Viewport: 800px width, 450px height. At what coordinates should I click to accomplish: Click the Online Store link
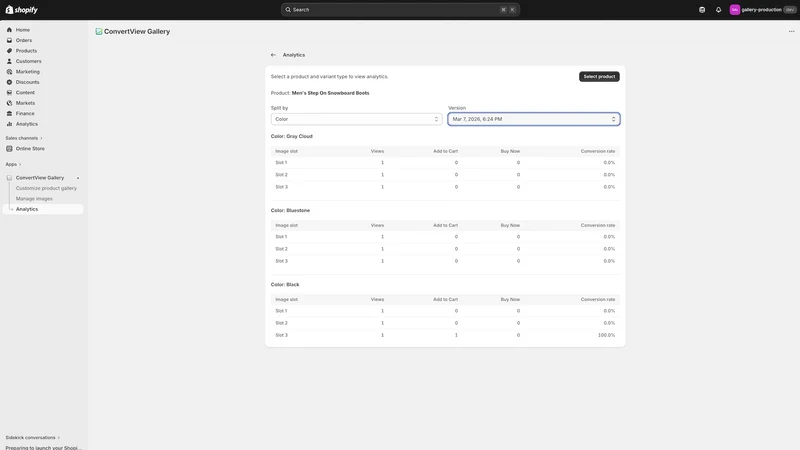[30, 148]
